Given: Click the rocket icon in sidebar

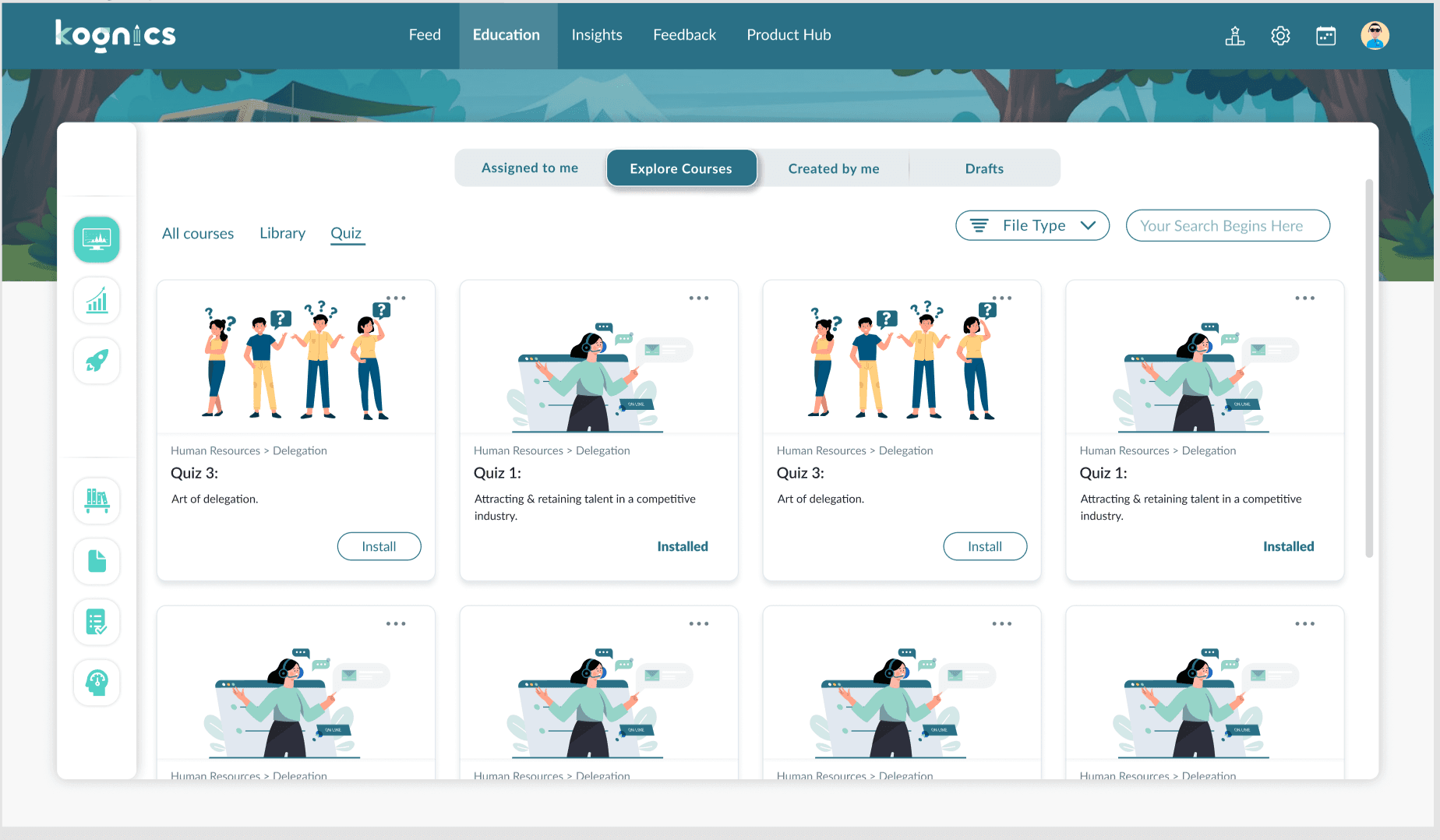Looking at the screenshot, I should [97, 361].
